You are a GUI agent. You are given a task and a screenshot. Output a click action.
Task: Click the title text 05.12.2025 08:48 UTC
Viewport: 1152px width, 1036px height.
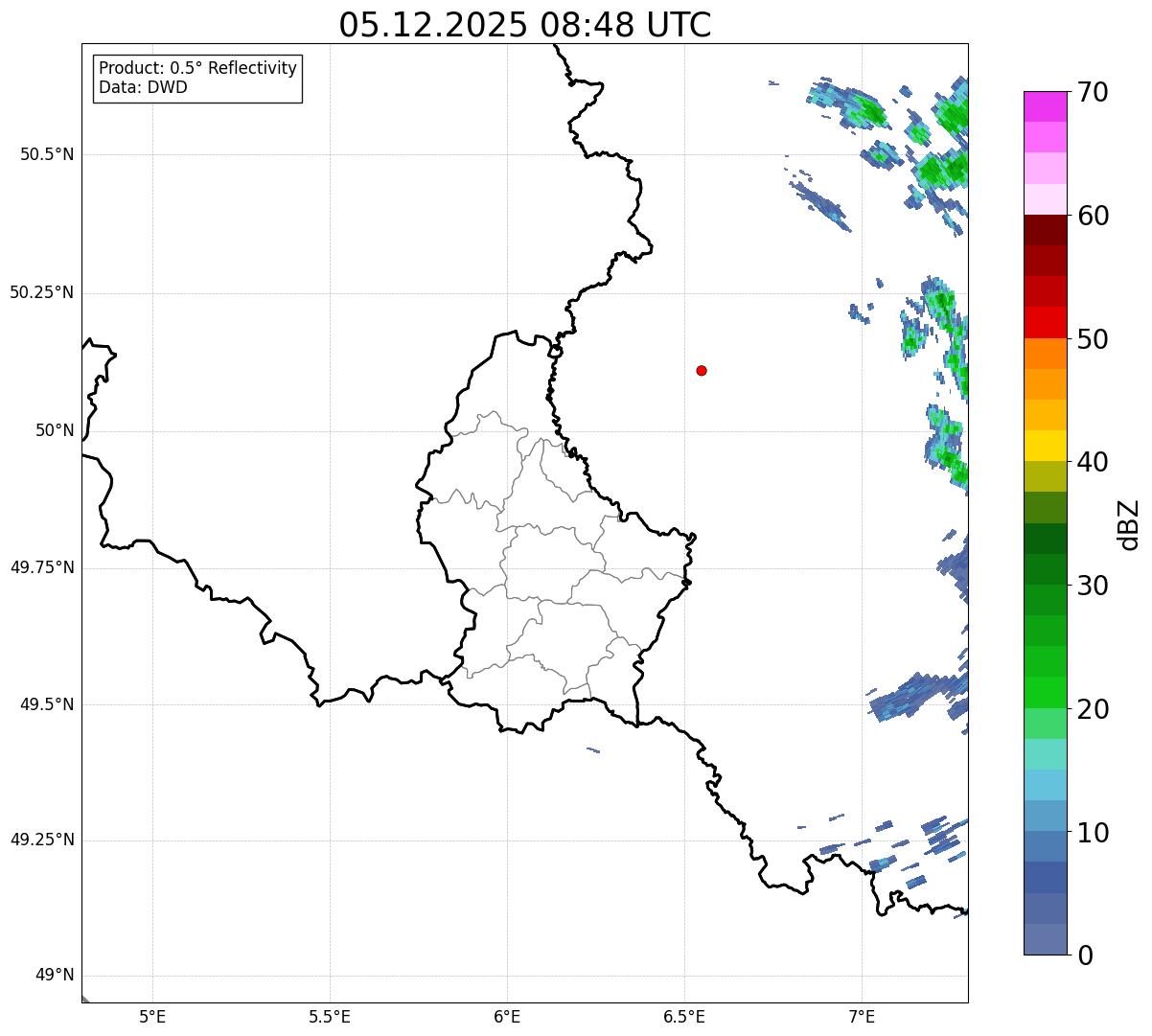(x=525, y=25)
